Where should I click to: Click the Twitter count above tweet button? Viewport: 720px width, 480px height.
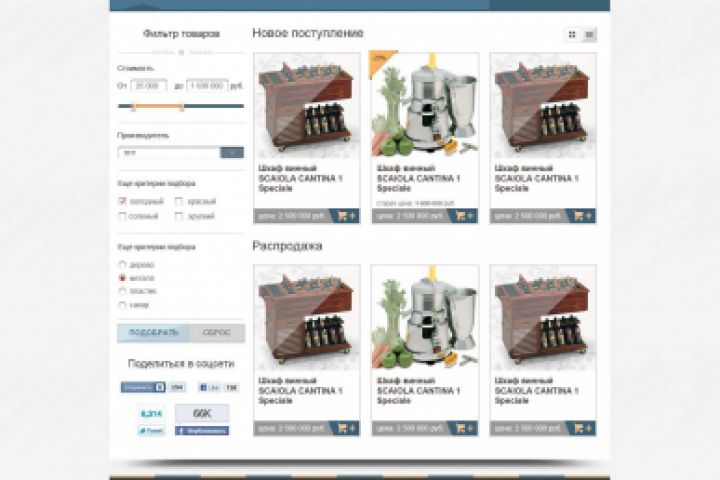point(152,414)
